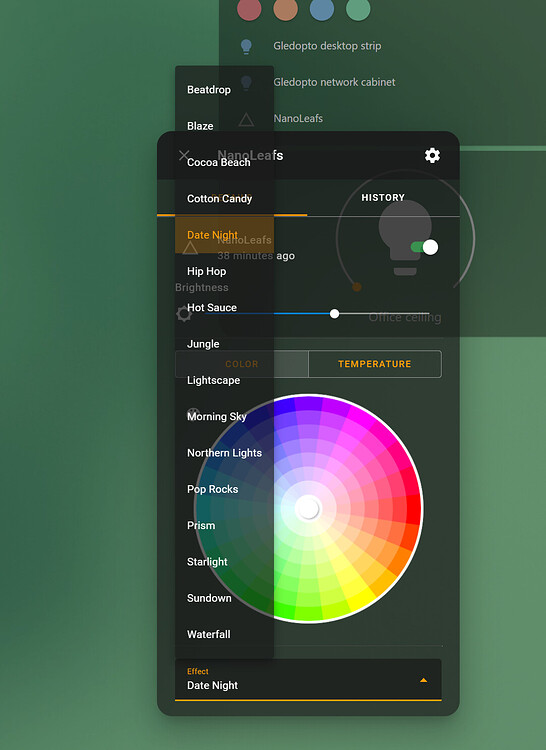Toggle the Office ceiling light switch

pos(424,247)
